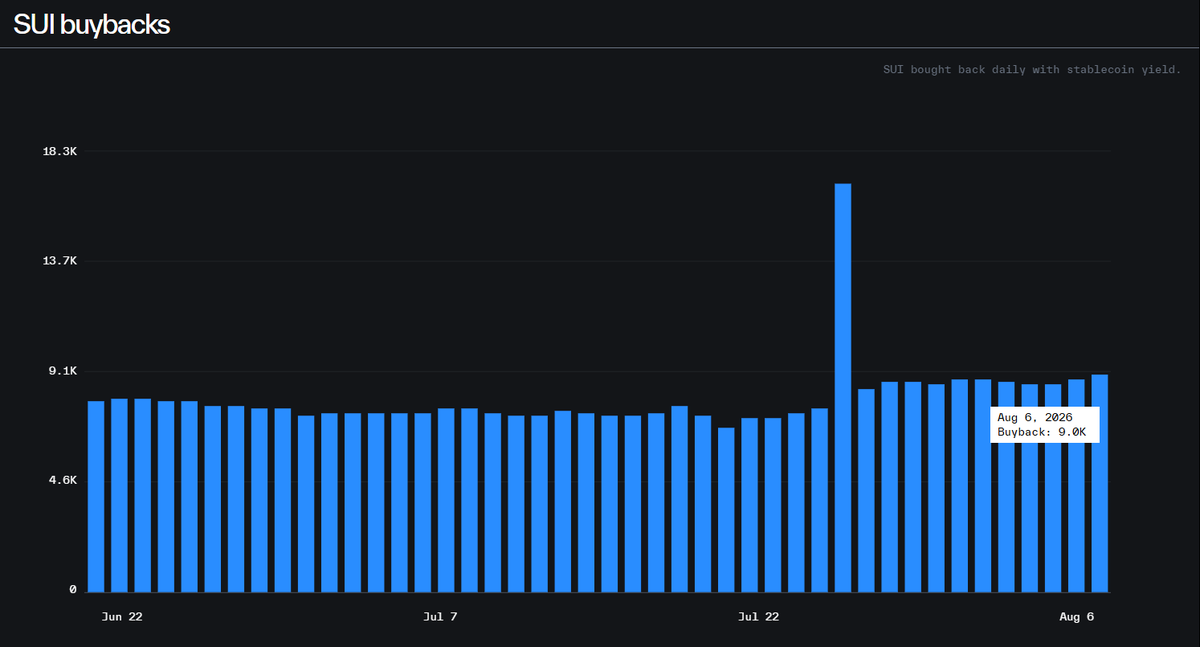Screen dimensions: 1200x647
Task: Click the 4.6K y-axis label
Action: coord(64,481)
